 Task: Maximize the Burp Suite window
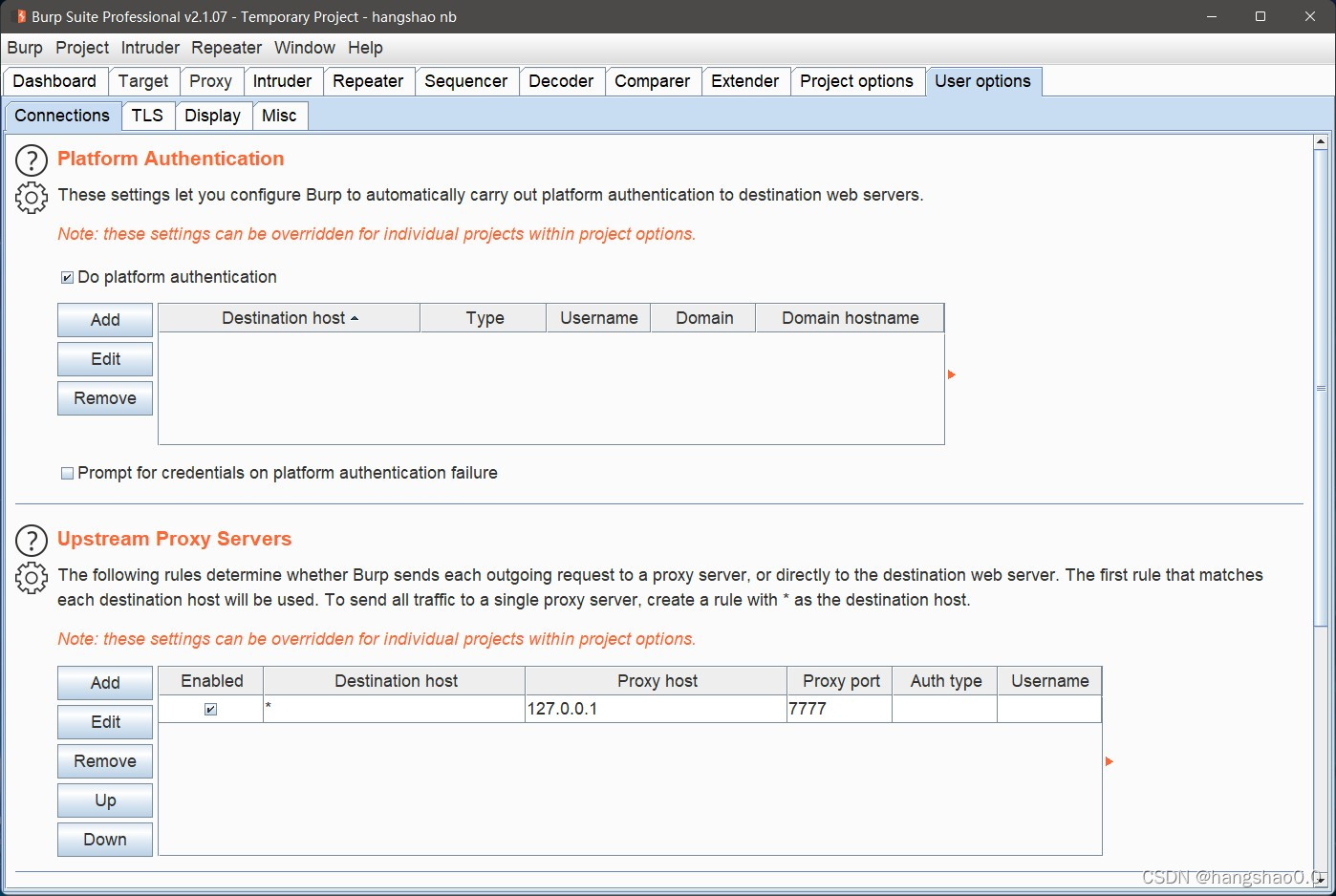1261,16
